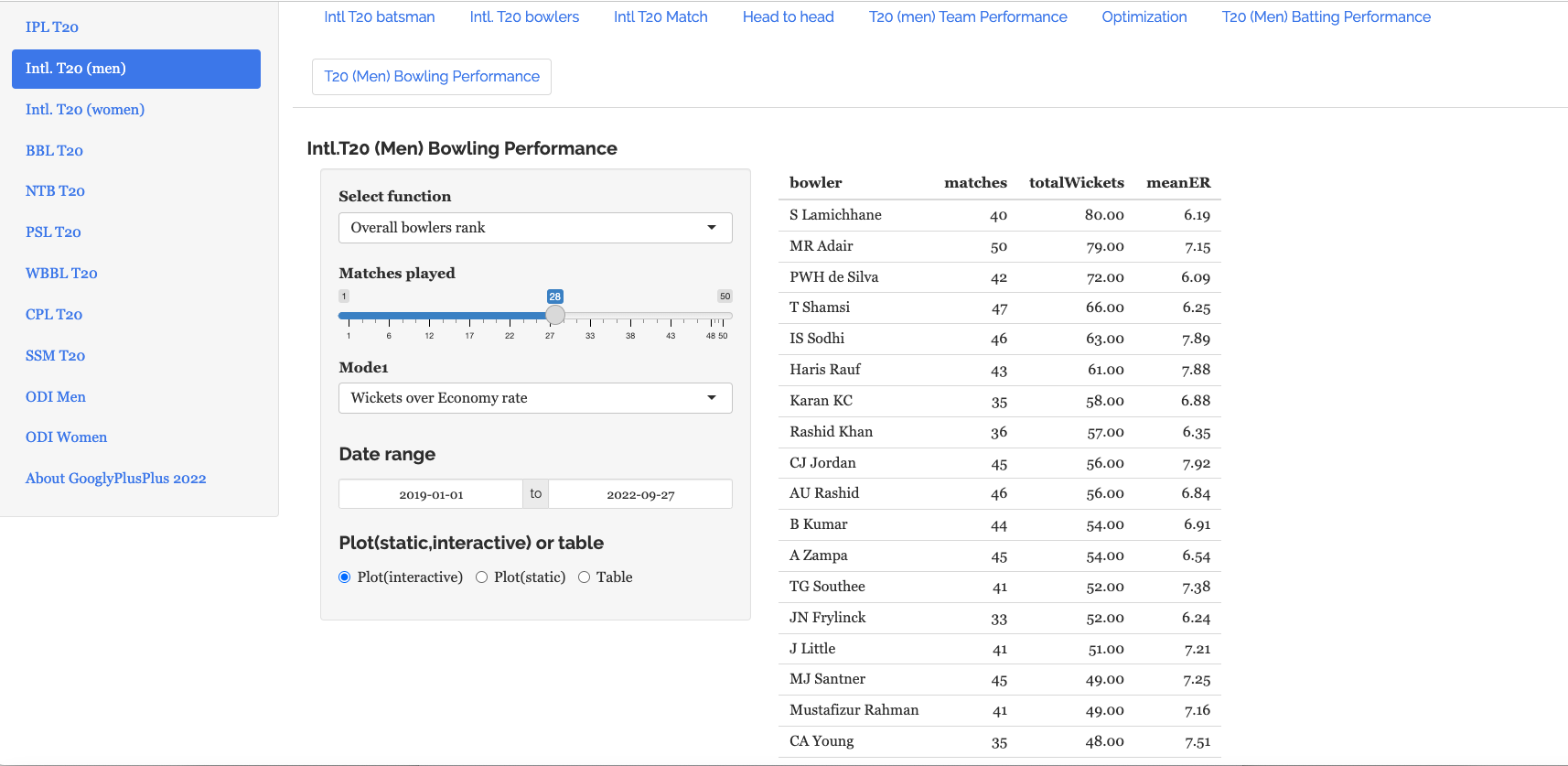Image resolution: width=1568 pixels, height=766 pixels.
Task: Switch to the Optimization tab
Action: coord(1144,17)
